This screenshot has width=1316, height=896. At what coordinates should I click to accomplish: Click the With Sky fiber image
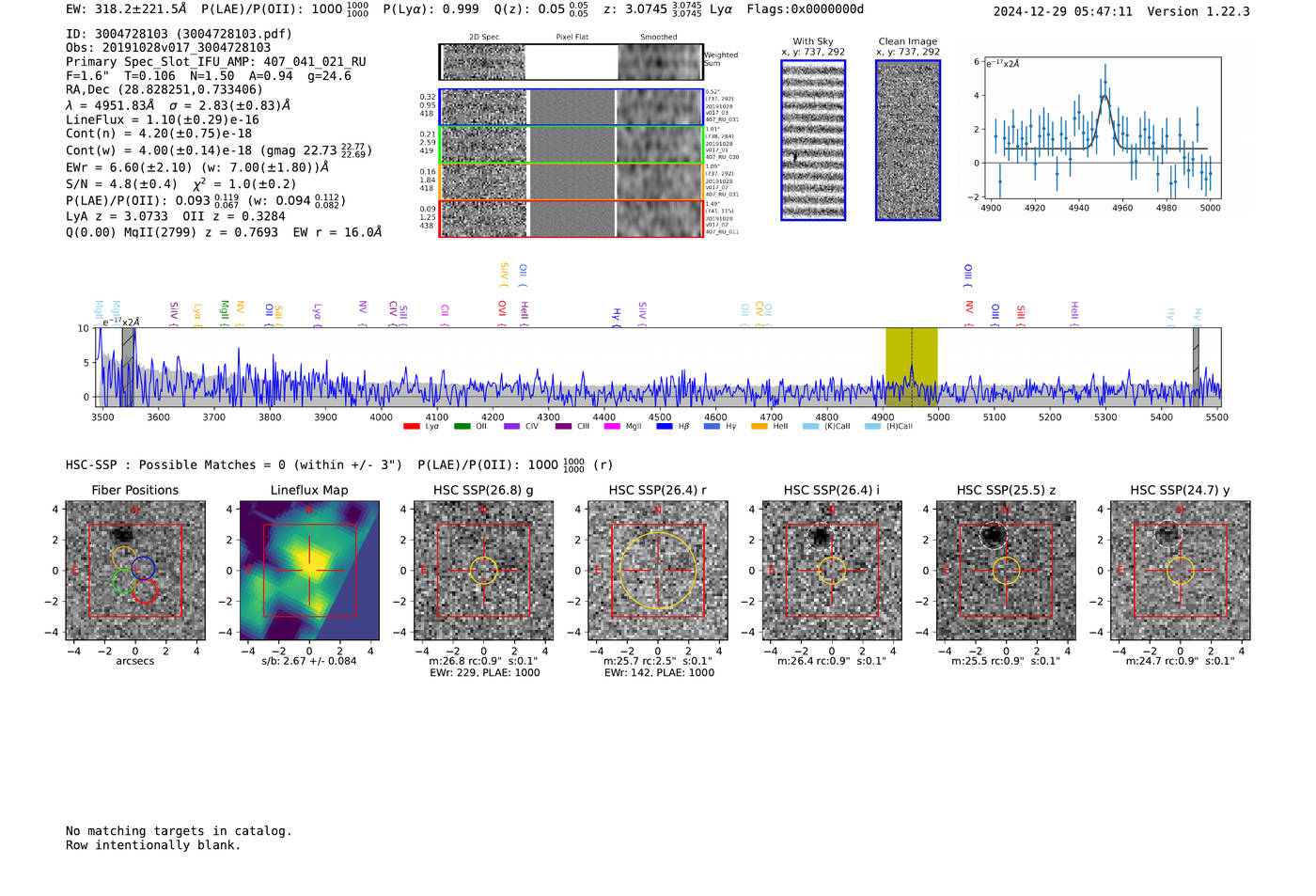813,140
